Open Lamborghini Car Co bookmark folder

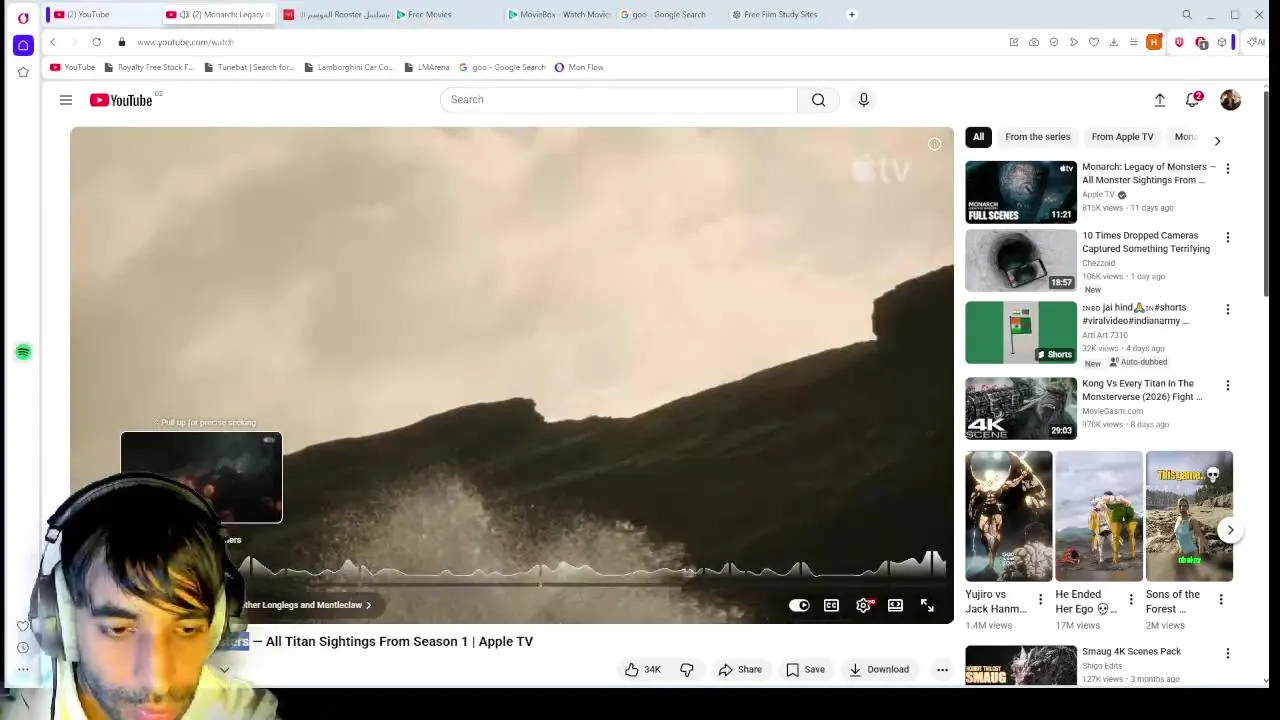[x=349, y=67]
